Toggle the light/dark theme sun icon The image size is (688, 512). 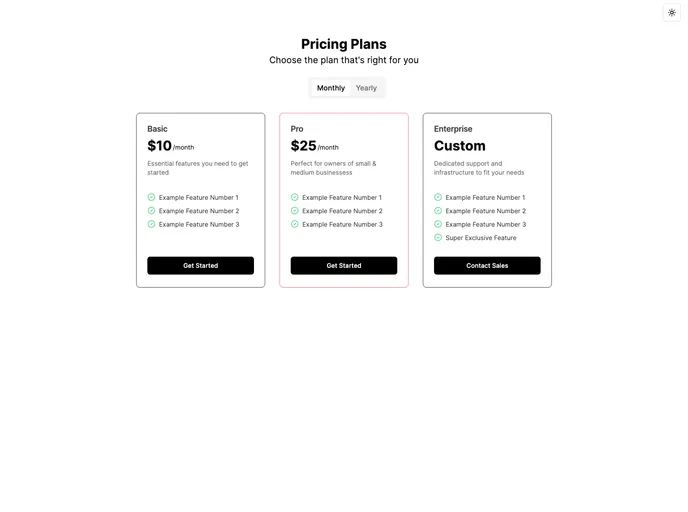[x=671, y=13]
